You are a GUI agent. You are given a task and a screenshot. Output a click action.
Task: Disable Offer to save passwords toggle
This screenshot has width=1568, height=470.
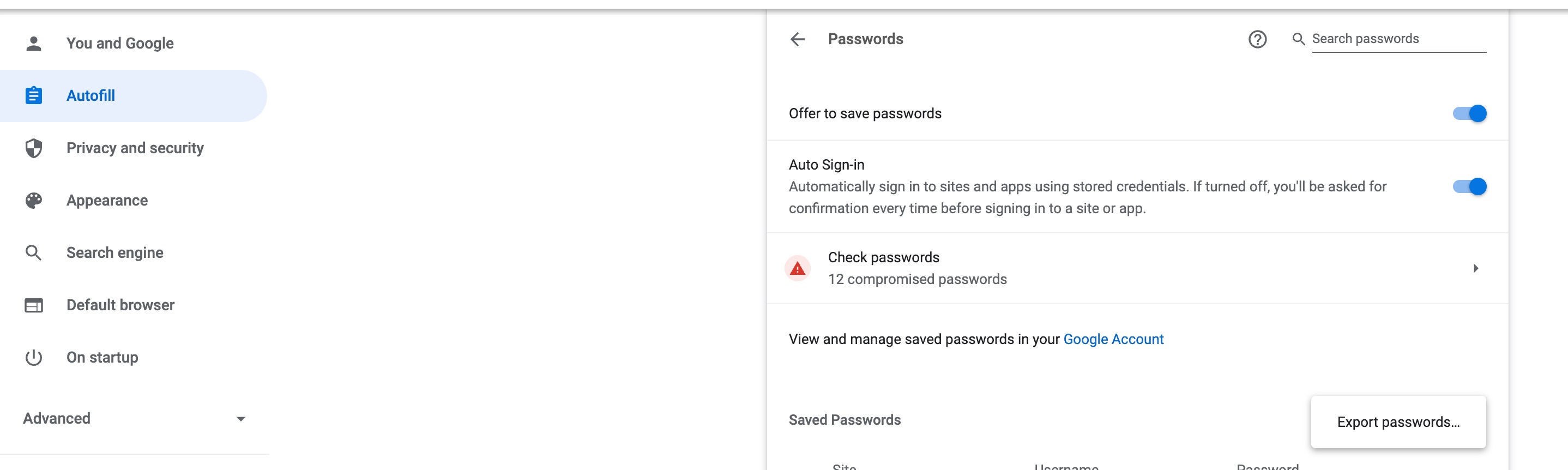[x=1469, y=114]
